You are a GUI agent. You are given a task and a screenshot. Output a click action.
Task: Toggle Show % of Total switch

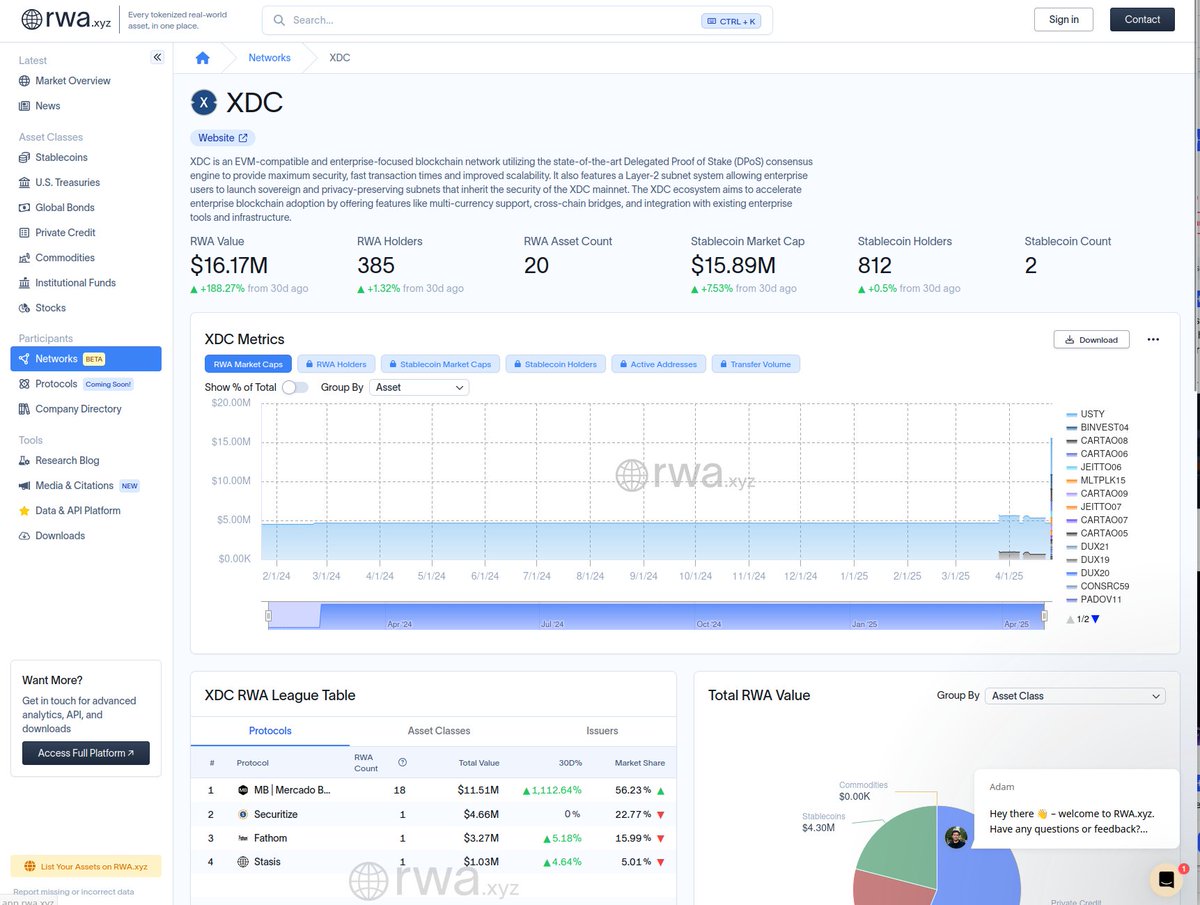pos(295,387)
